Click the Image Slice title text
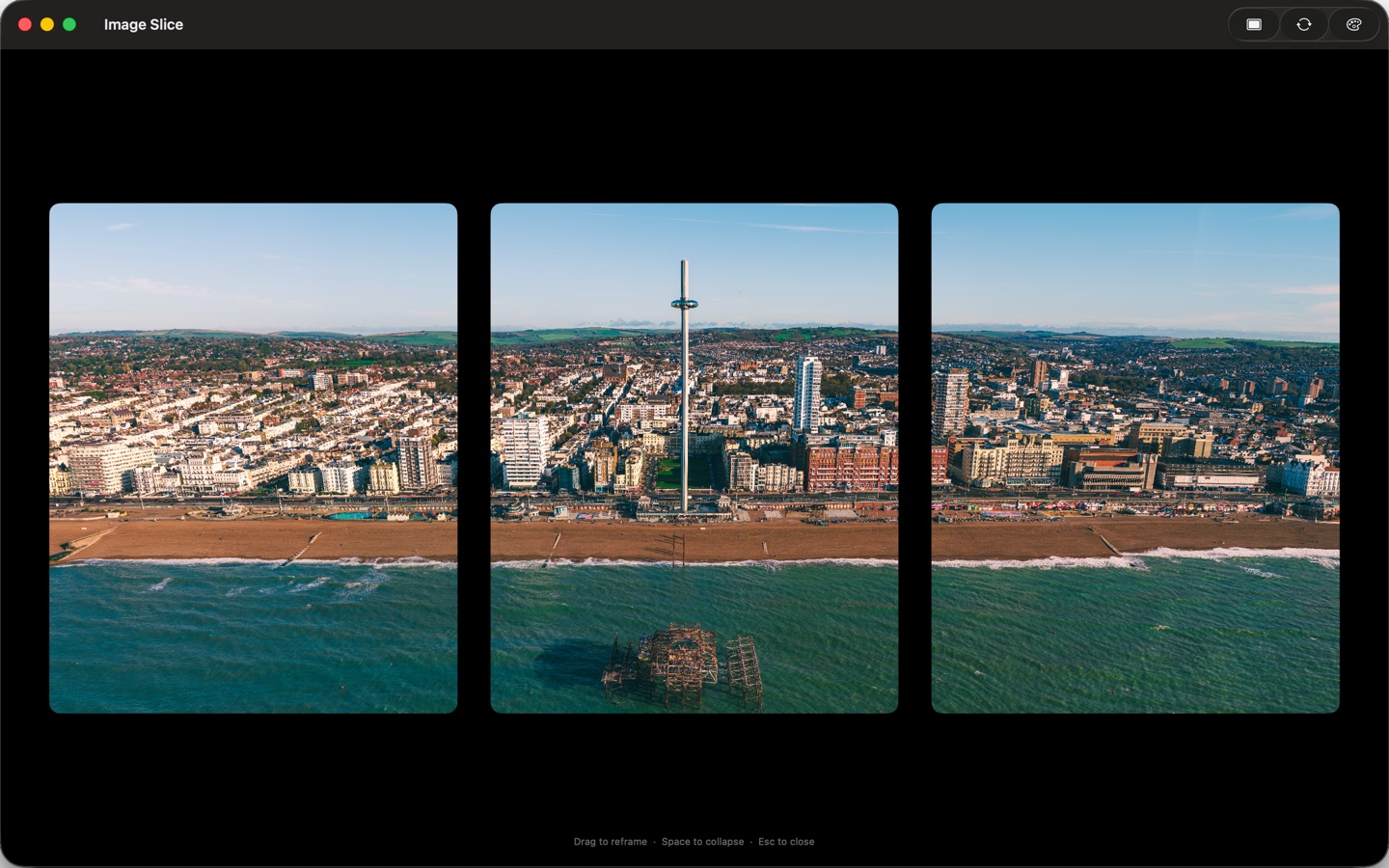Screen dimensions: 1389x868 coord(143,24)
